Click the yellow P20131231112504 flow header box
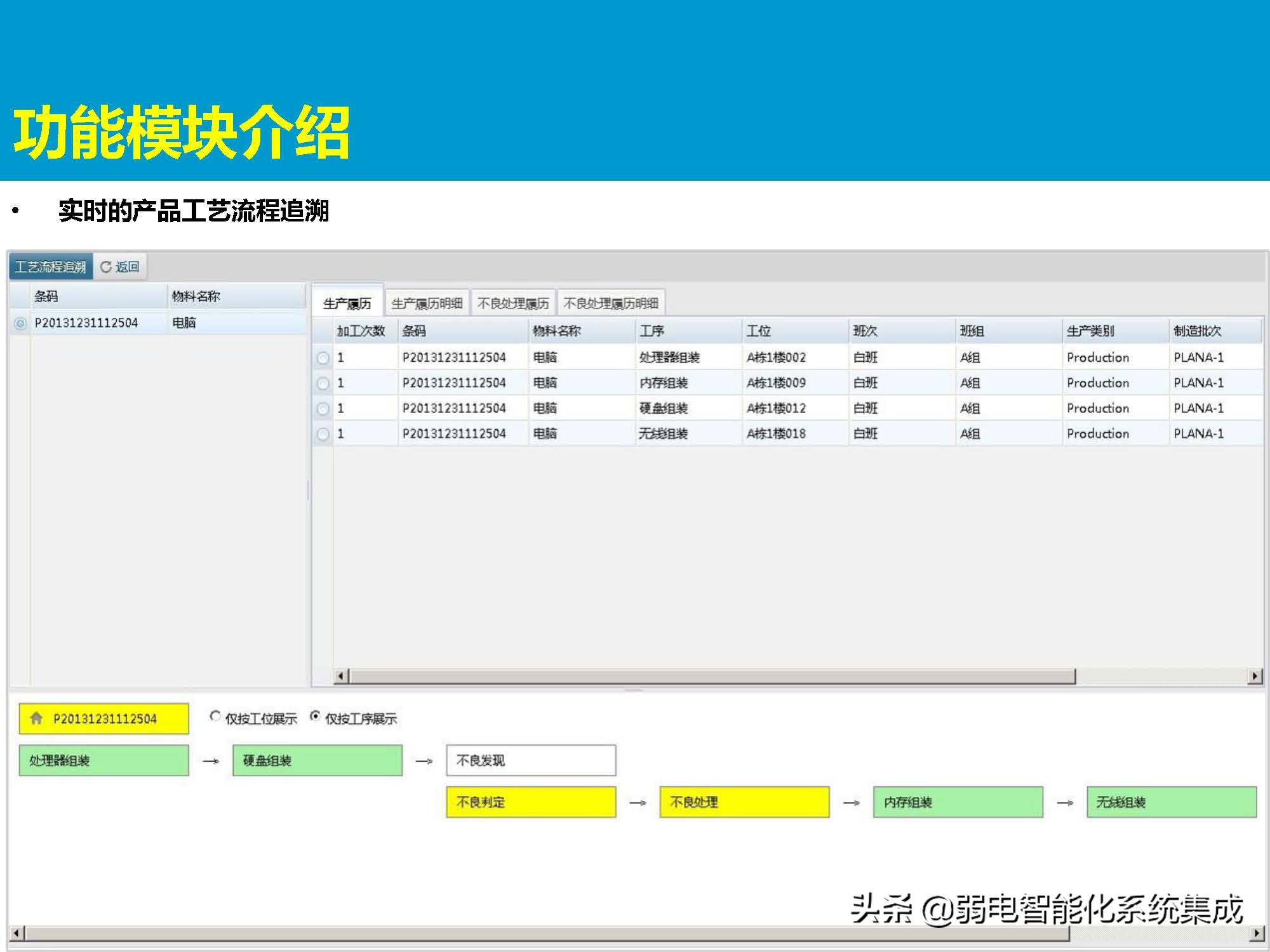The width and height of the screenshot is (1270, 952). point(104,718)
